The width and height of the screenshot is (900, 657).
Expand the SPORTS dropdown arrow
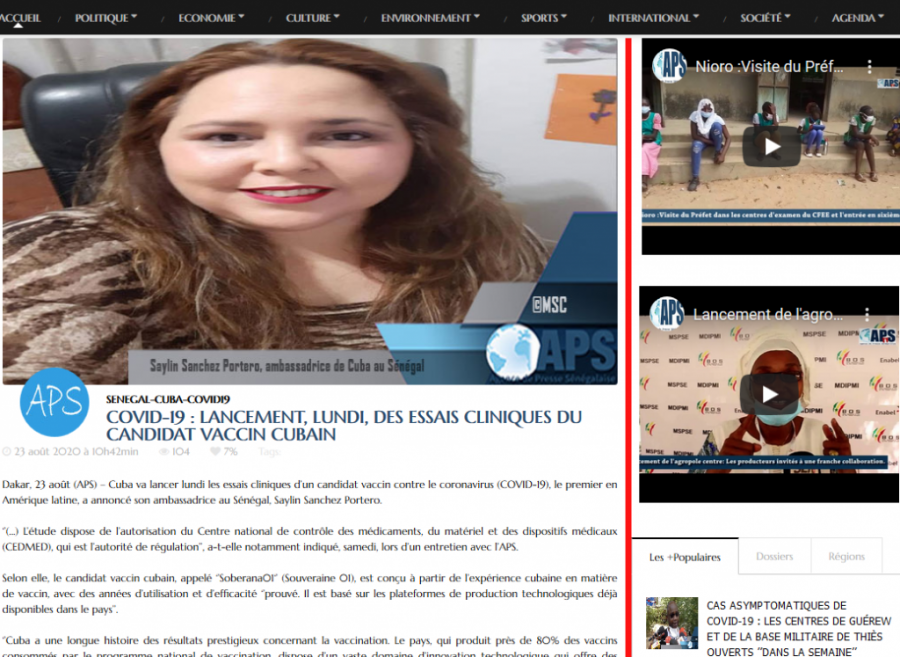point(564,17)
